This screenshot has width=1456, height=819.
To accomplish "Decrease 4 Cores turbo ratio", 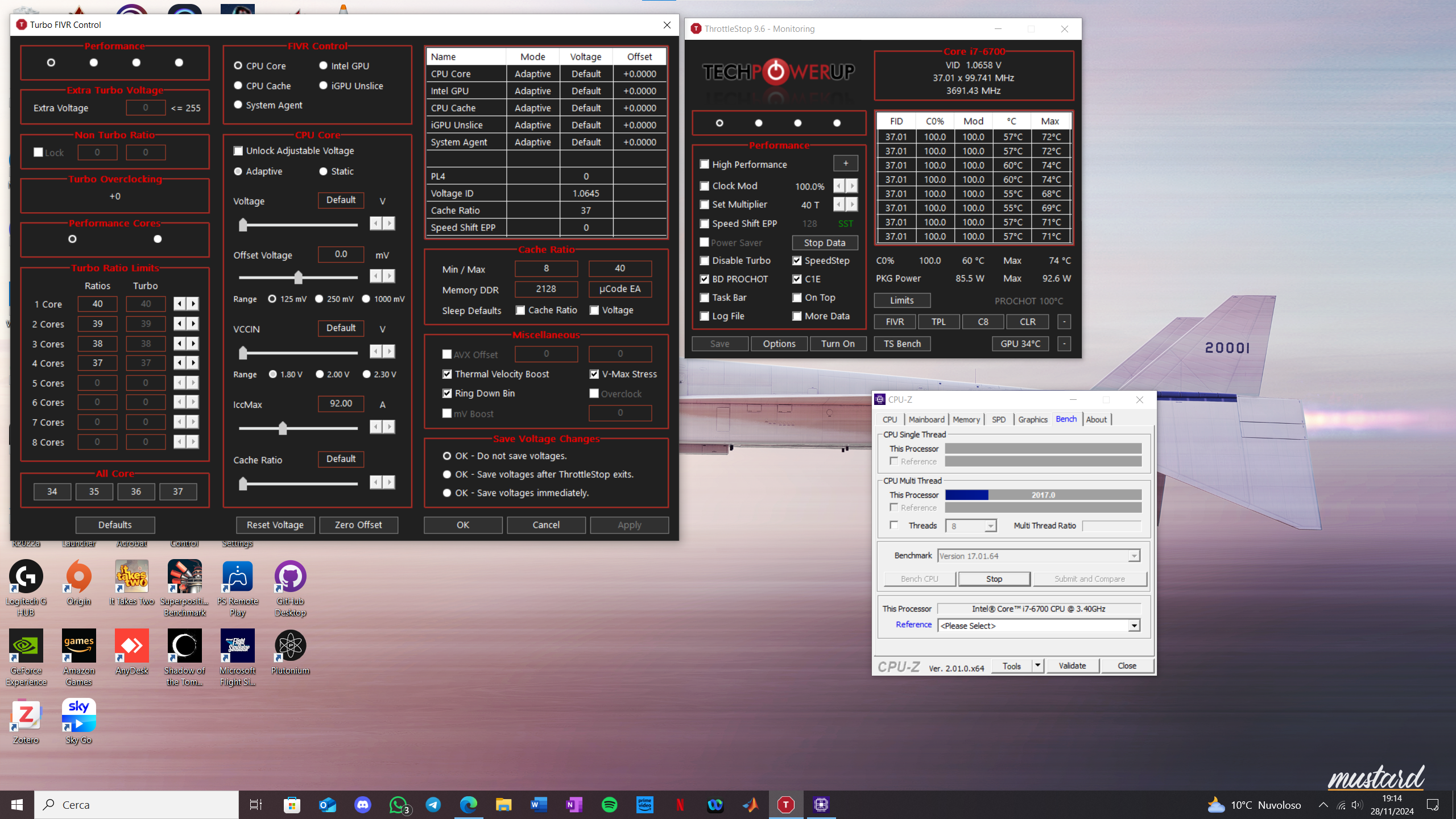I will tap(180, 363).
